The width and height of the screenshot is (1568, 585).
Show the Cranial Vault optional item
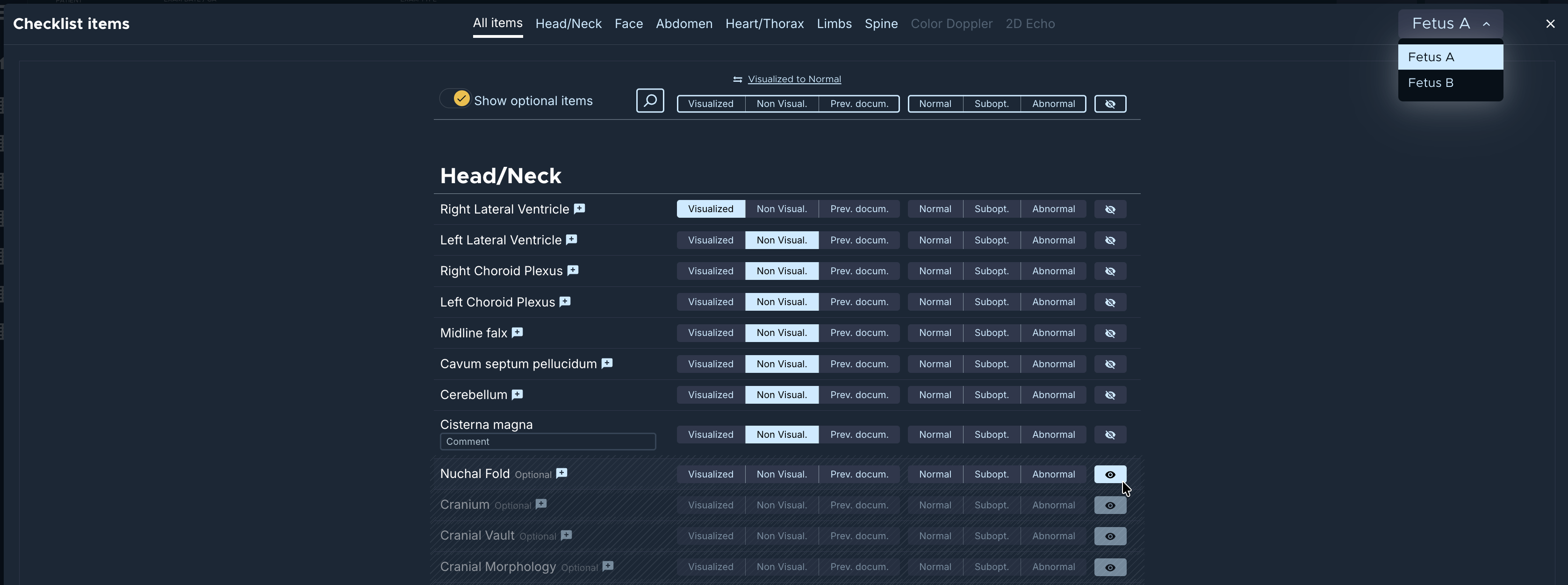click(1110, 536)
